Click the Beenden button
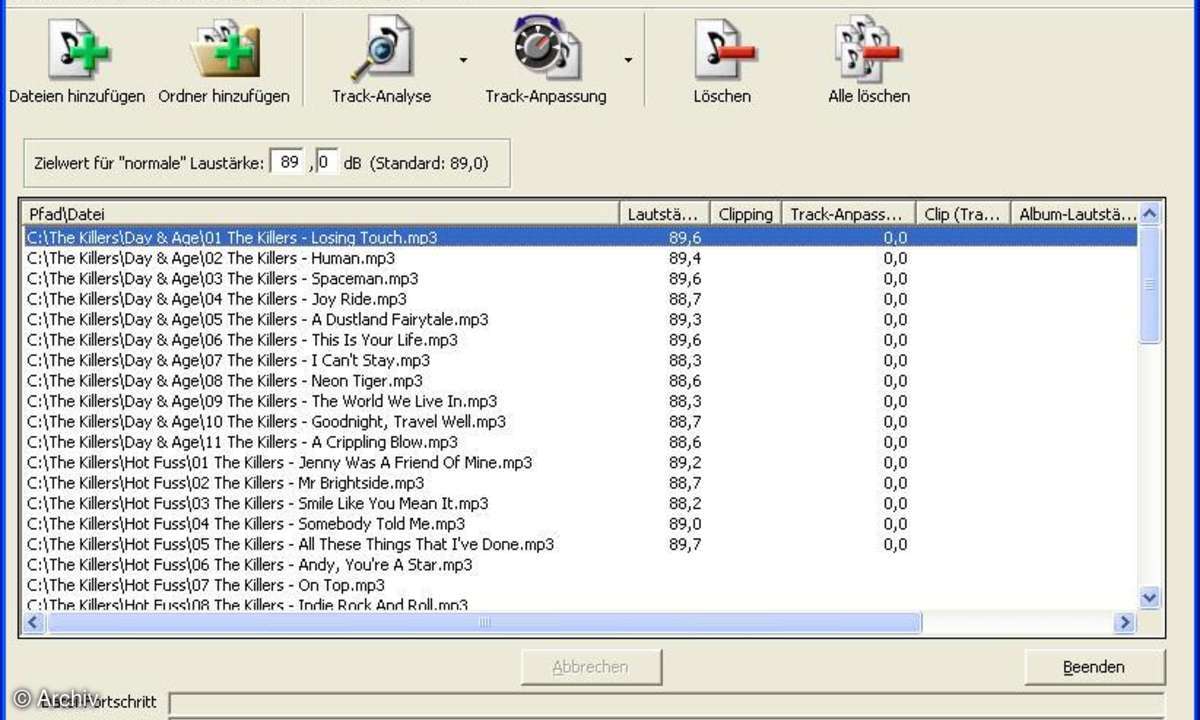This screenshot has height=720, width=1200. coord(1094,667)
